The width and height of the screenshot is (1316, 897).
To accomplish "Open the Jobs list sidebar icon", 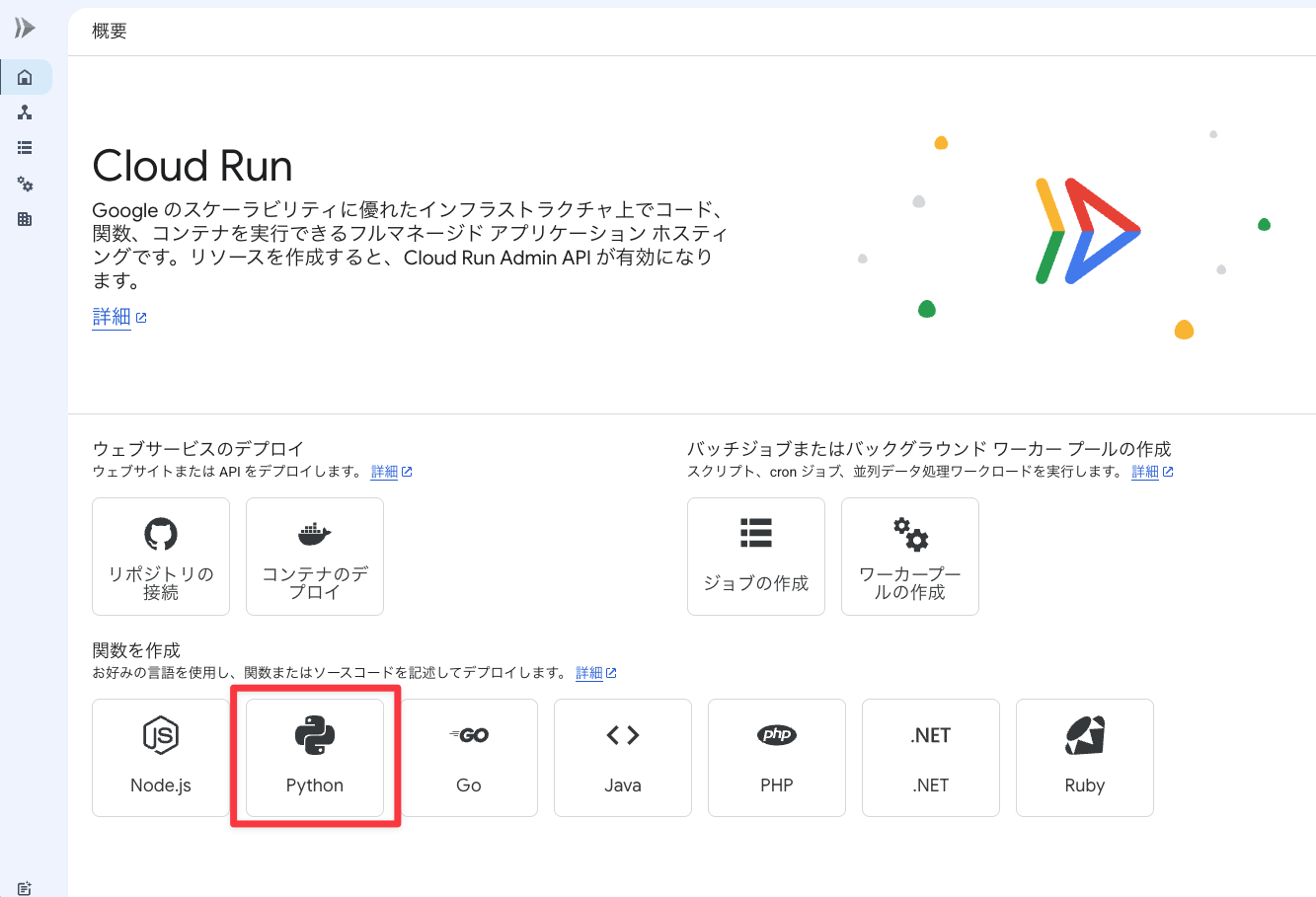I will 26,148.
